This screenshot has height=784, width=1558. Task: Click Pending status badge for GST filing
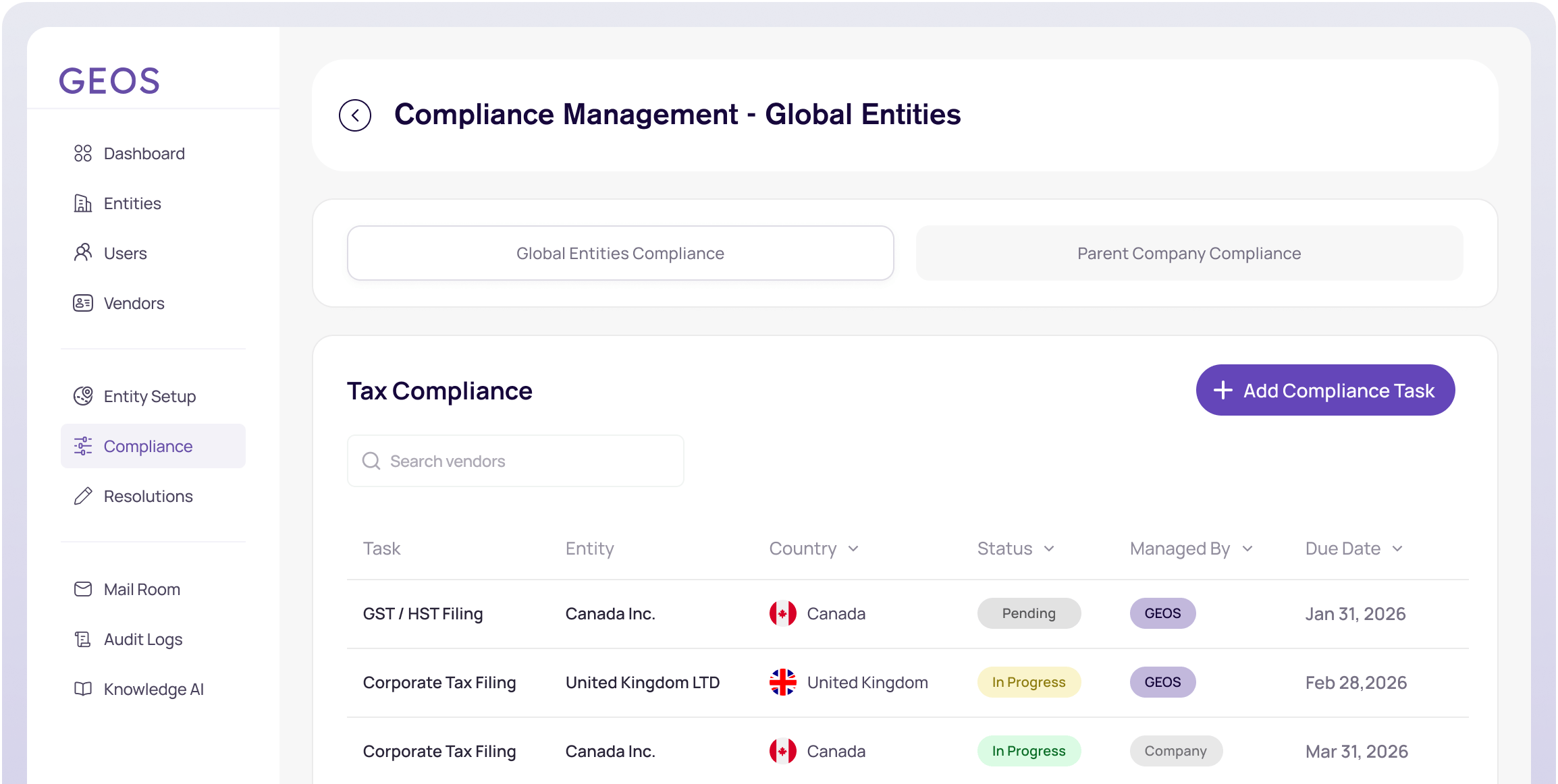1028,613
